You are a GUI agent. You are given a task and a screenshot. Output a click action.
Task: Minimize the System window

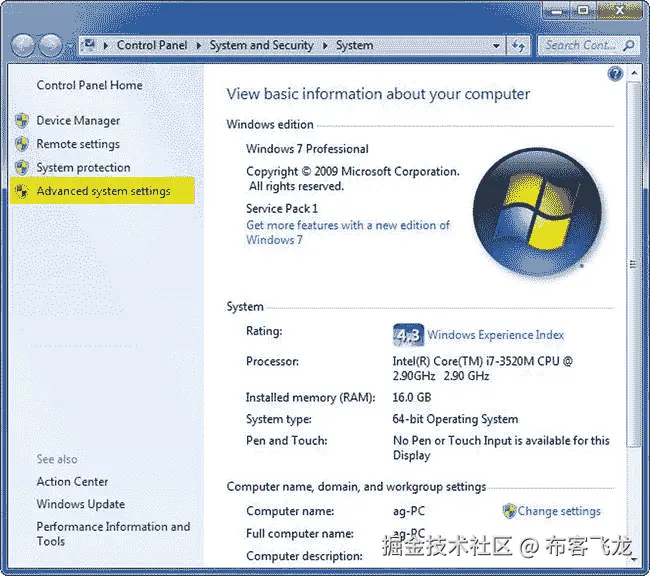(557, 10)
